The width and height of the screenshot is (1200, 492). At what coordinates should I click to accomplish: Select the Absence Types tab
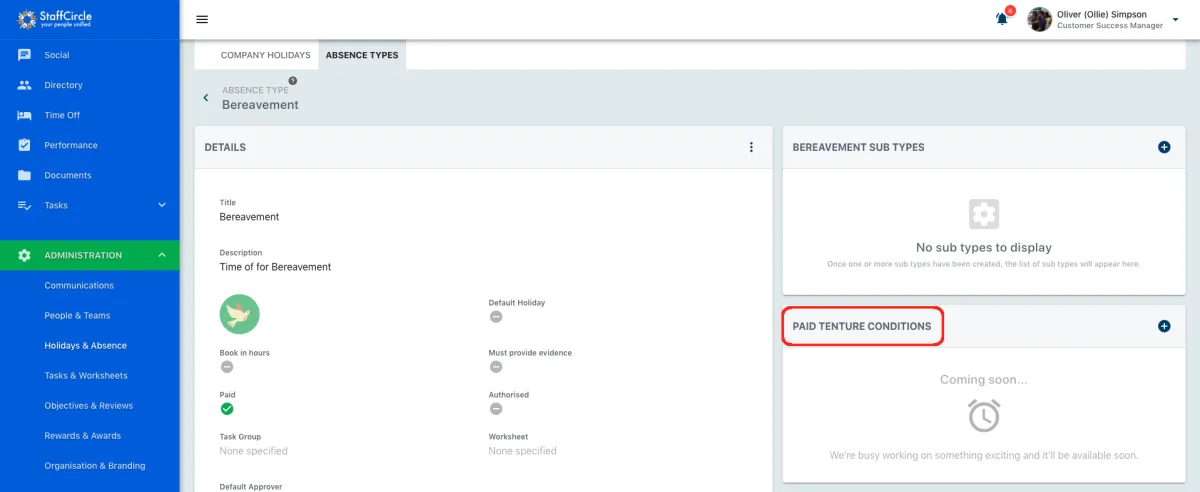362,55
